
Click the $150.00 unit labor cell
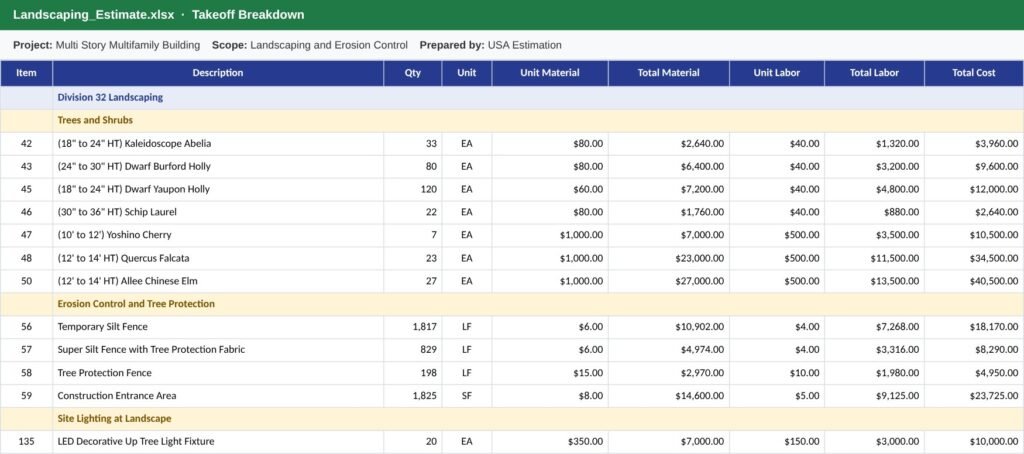pyautogui.click(x=776, y=442)
